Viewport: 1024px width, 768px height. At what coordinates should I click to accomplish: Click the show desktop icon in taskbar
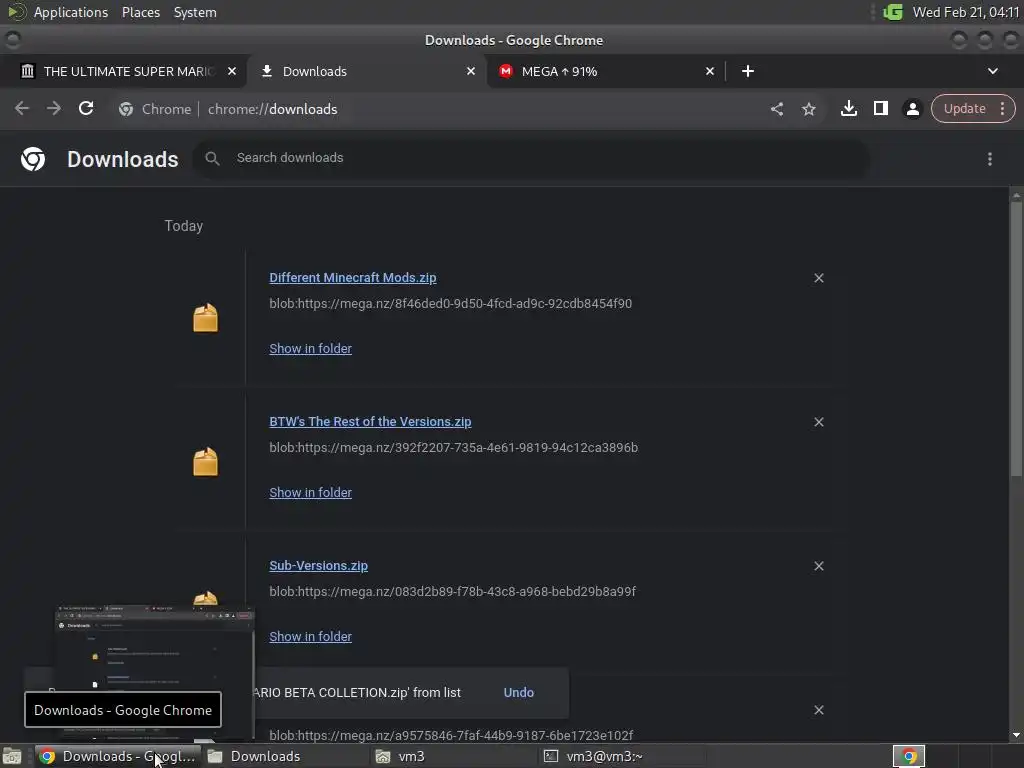(12, 756)
